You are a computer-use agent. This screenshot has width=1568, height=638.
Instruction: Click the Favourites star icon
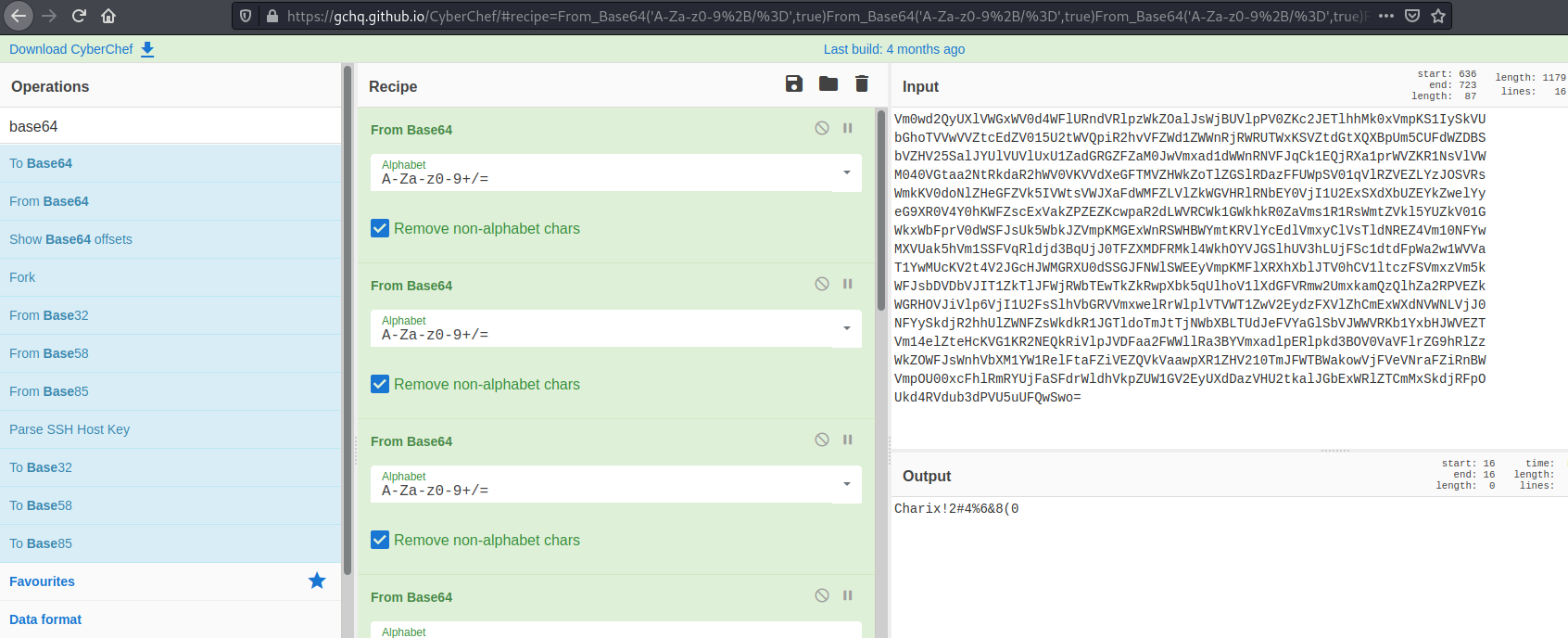point(317,581)
